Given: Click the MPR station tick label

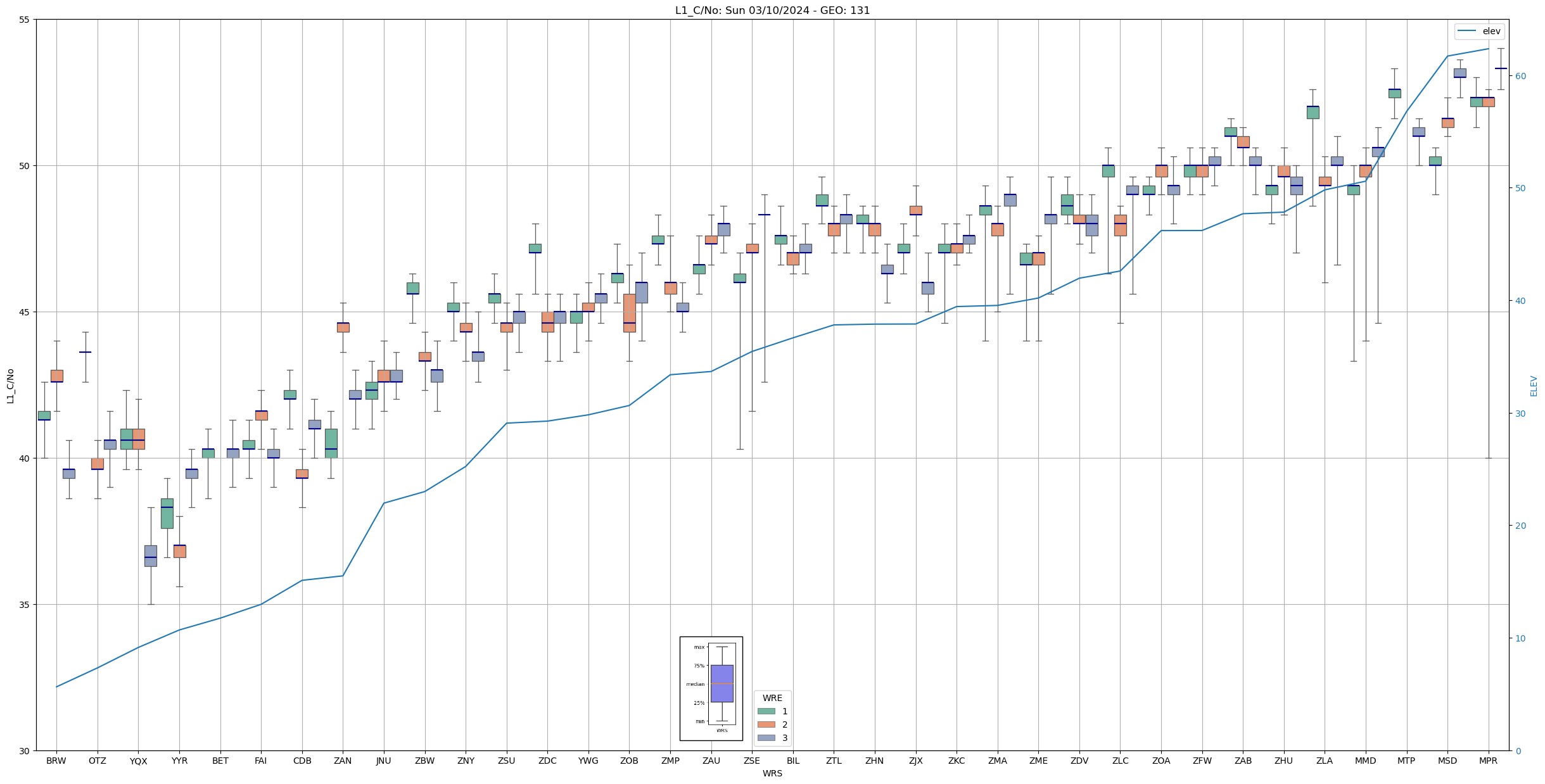Looking at the screenshot, I should tap(1488, 761).
